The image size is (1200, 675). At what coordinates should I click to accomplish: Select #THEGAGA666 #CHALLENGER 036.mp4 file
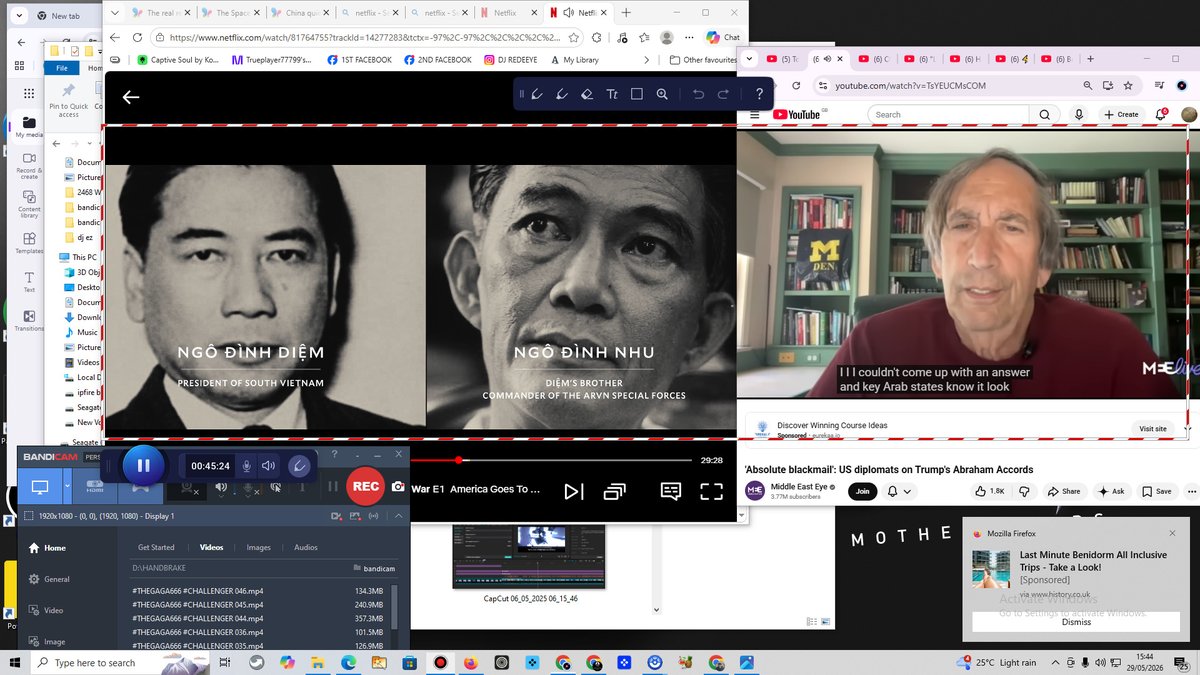pos(197,633)
